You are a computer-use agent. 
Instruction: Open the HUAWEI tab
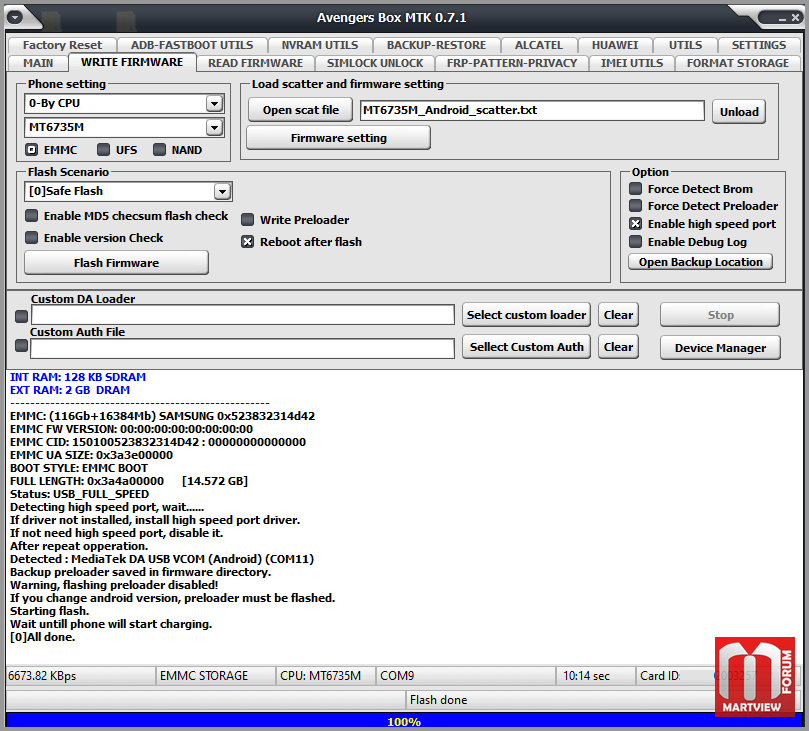pyautogui.click(x=614, y=45)
